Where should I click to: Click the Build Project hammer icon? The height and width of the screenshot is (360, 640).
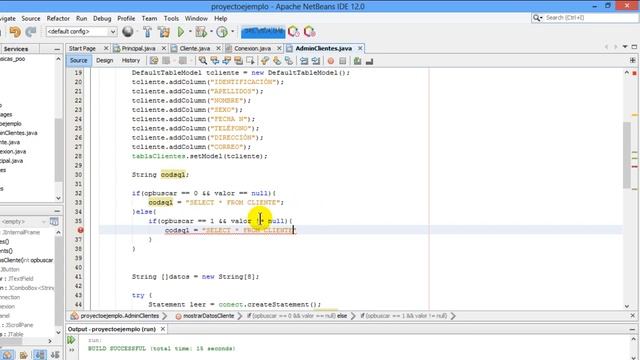(x=147, y=32)
